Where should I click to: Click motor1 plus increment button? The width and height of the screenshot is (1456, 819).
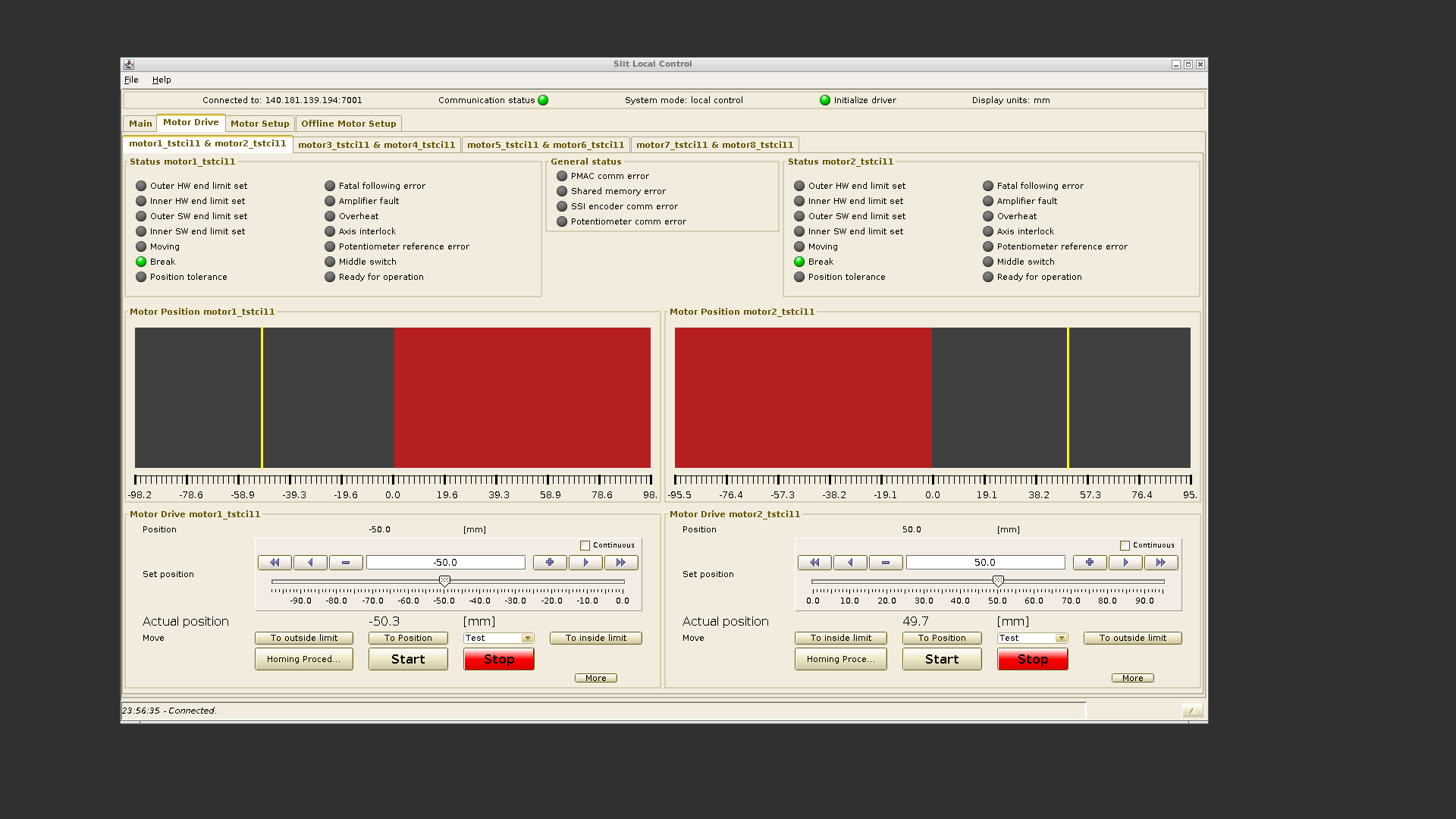(550, 563)
